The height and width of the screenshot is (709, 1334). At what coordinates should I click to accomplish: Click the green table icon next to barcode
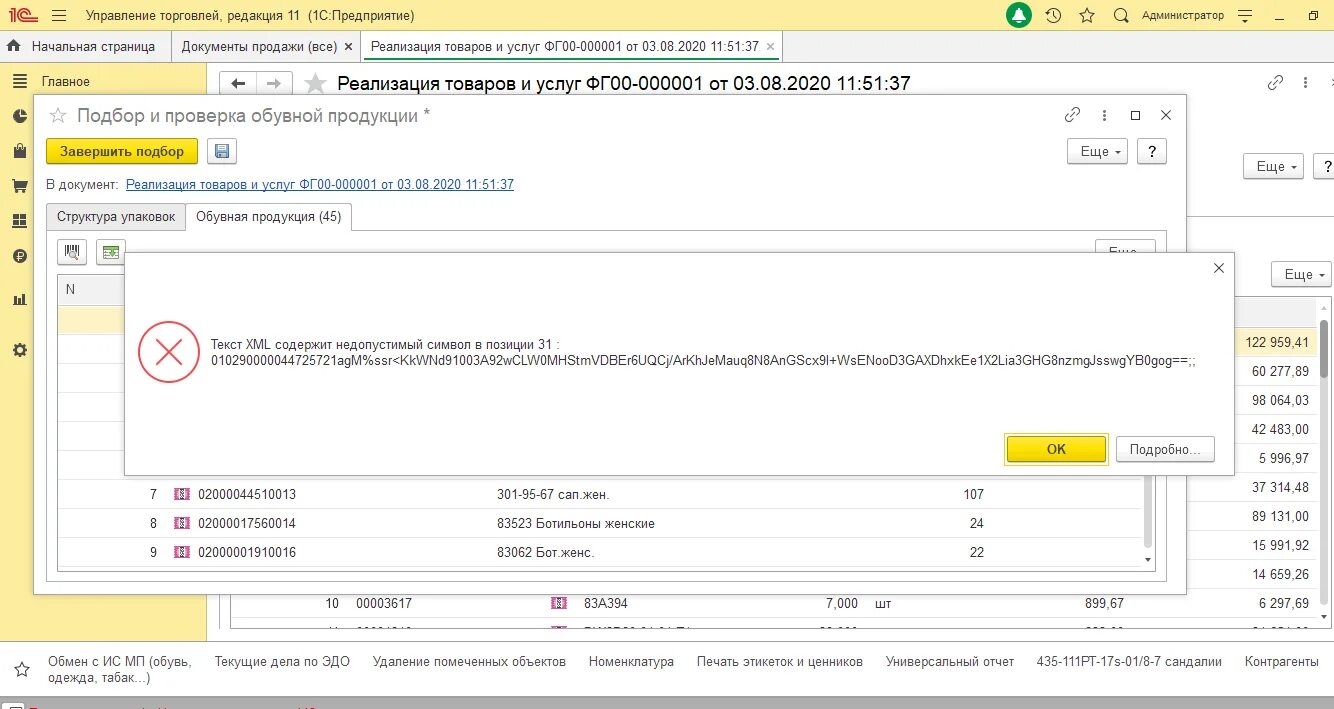pos(111,252)
